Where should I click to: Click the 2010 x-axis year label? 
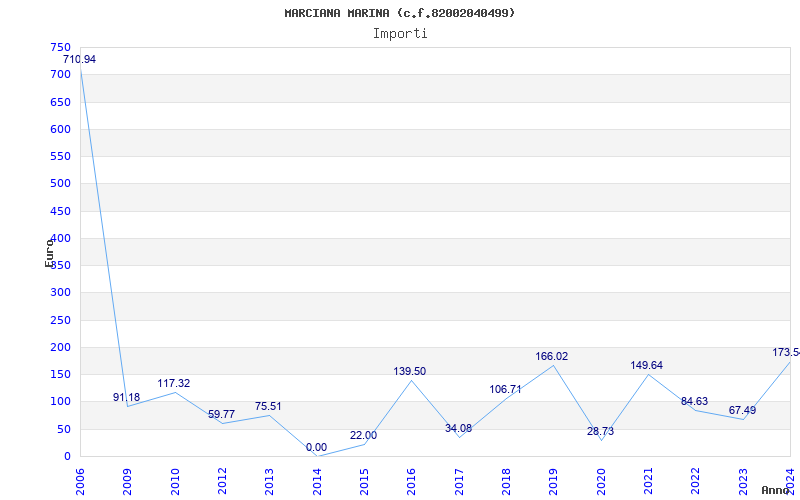[175, 482]
